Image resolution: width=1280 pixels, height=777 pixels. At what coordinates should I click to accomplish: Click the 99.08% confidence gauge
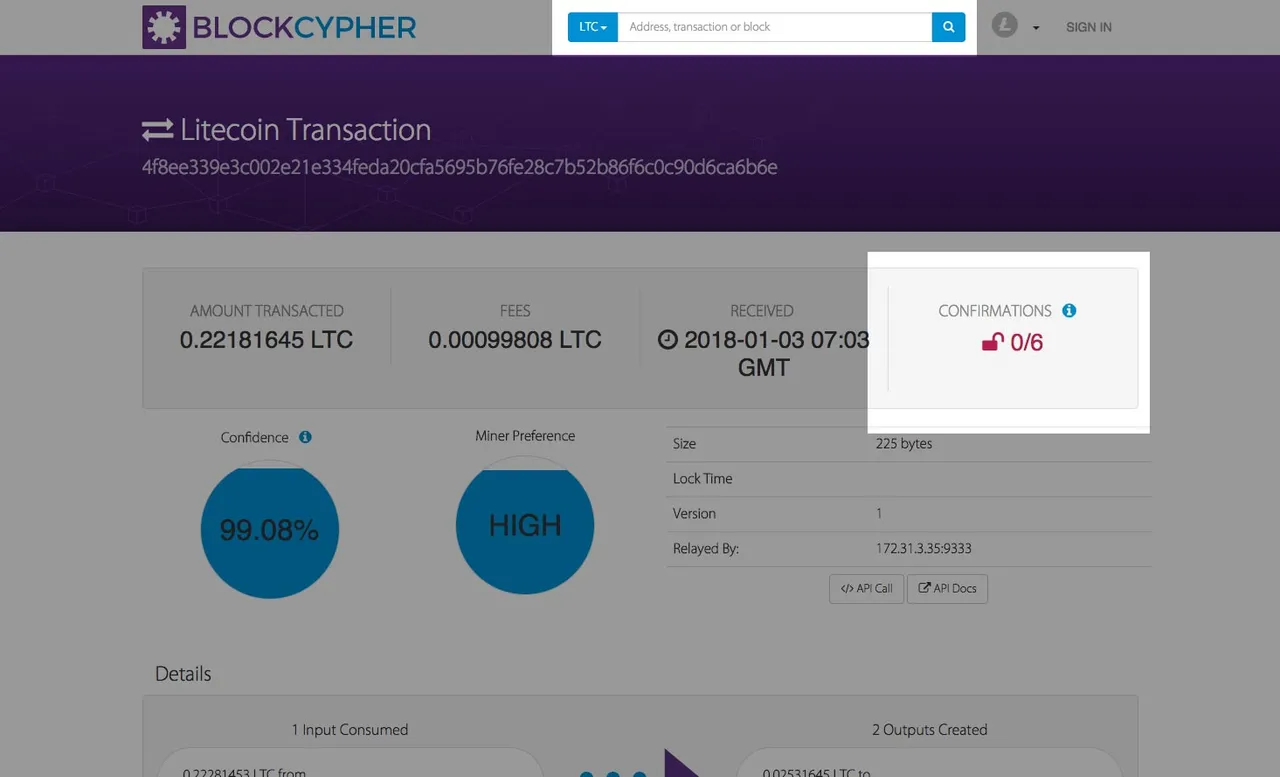(x=270, y=530)
